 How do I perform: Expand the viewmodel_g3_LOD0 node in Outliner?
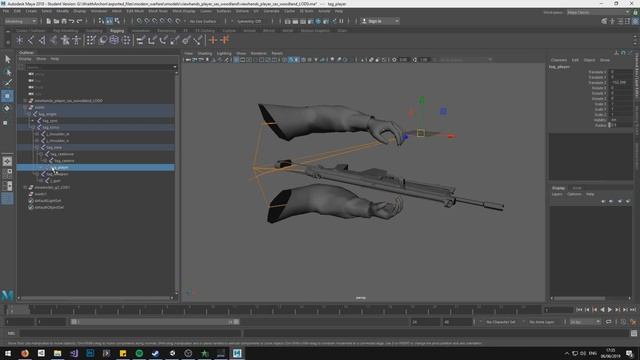coord(25,187)
